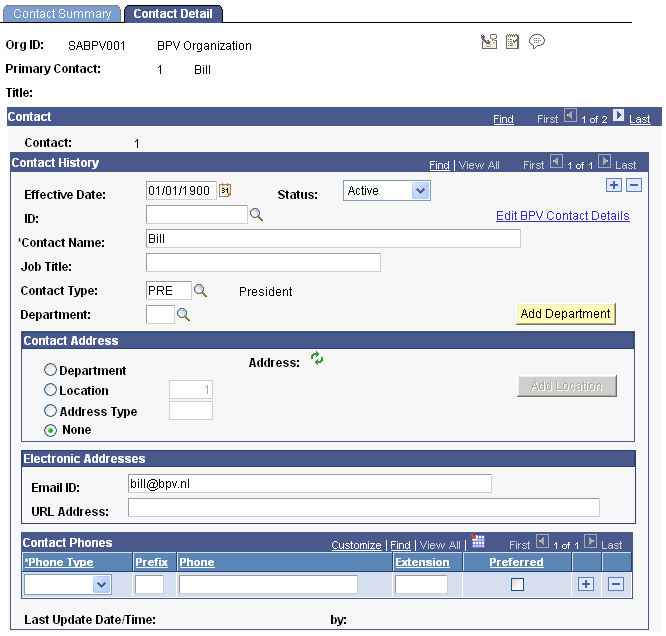This screenshot has width=666, height=636.
Task: Look up Contact Type with magnifier
Action: [x=200, y=291]
